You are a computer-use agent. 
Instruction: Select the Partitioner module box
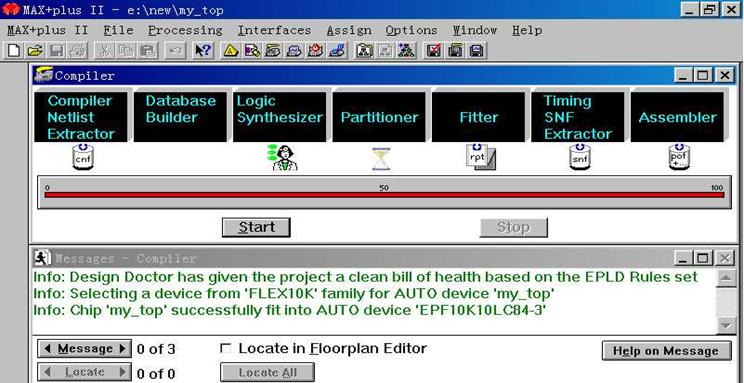point(379,117)
